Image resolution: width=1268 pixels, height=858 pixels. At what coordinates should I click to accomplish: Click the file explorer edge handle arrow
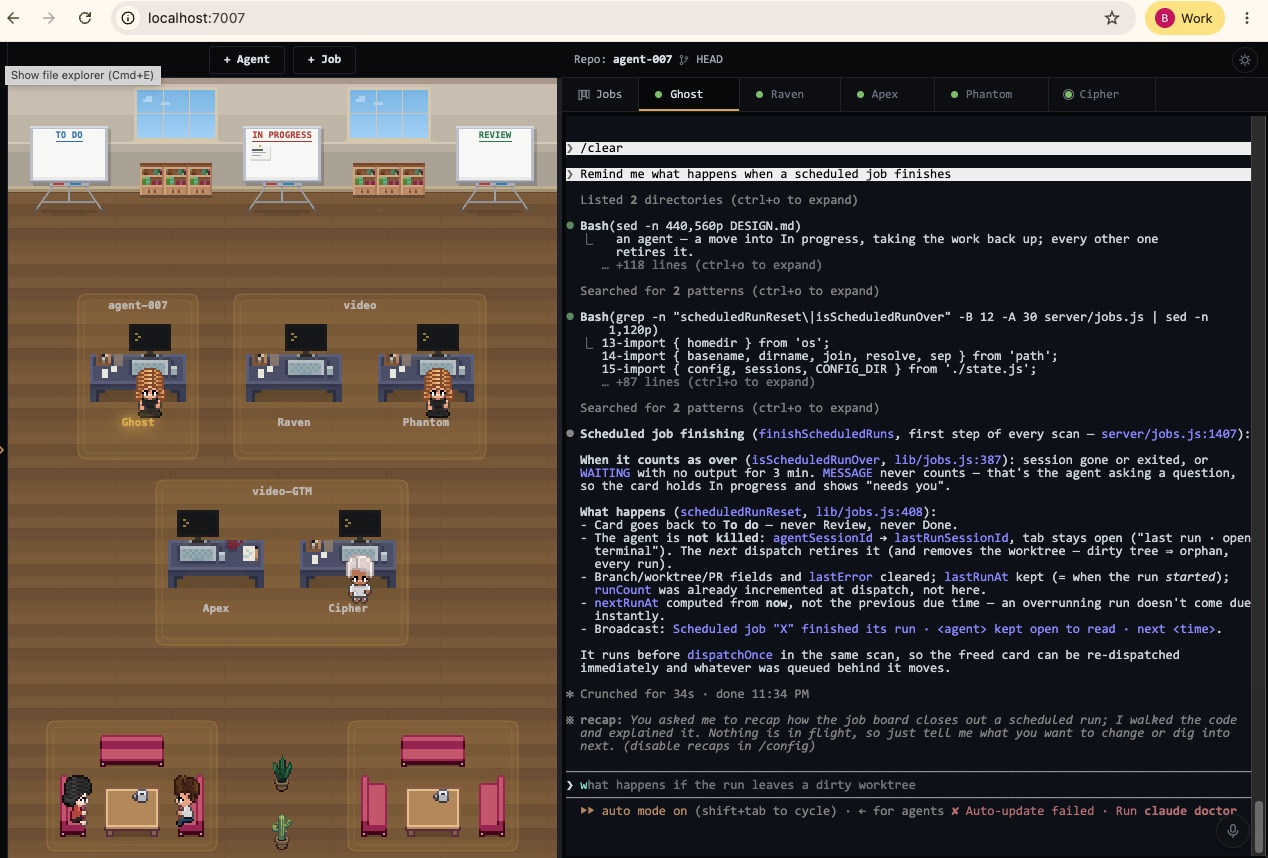[x=3, y=450]
